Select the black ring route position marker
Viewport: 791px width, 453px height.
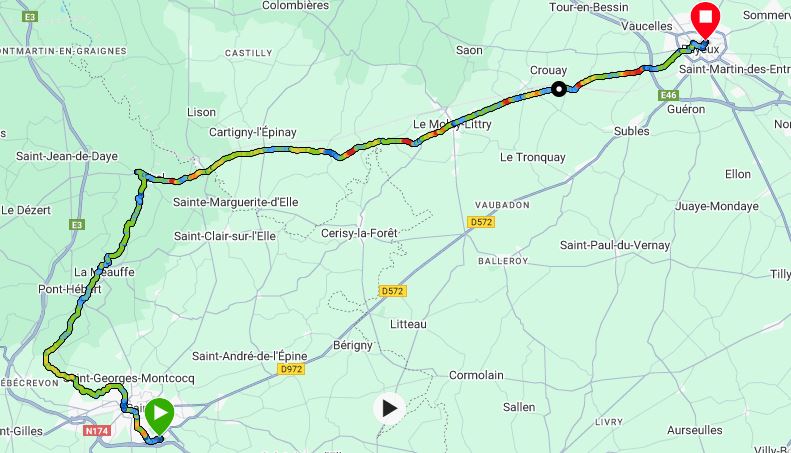point(558,89)
